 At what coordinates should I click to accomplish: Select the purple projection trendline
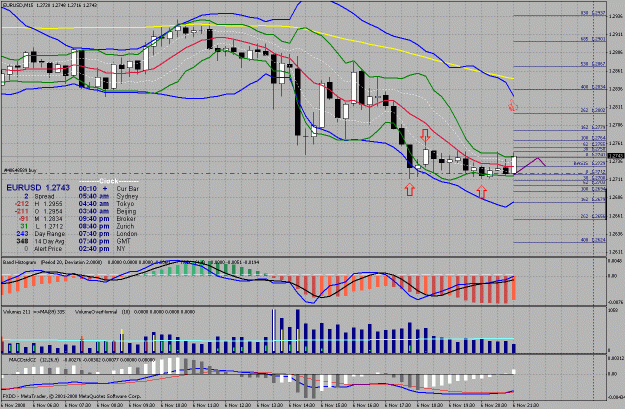[530, 165]
